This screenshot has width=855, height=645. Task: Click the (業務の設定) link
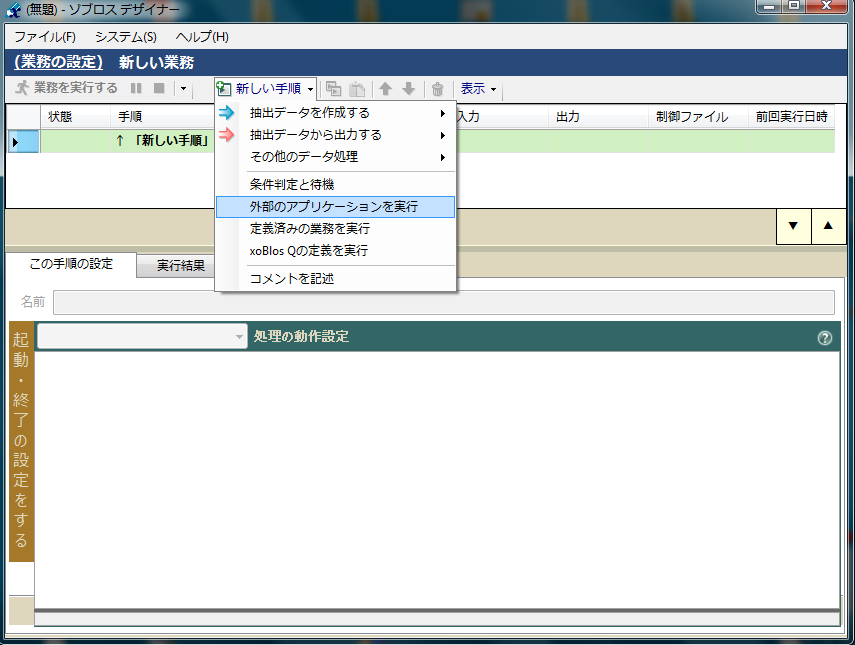click(x=58, y=62)
